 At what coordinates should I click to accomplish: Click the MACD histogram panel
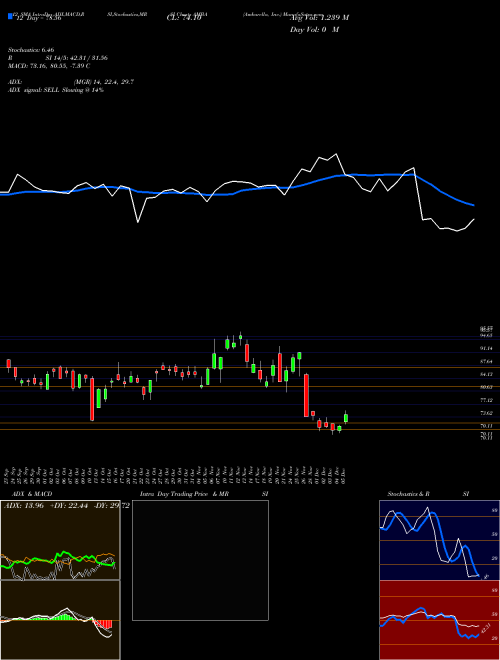[x=60, y=620]
